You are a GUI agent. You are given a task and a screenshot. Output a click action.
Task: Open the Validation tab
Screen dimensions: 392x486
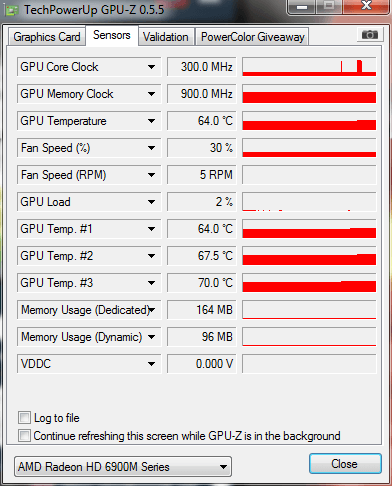(x=166, y=37)
